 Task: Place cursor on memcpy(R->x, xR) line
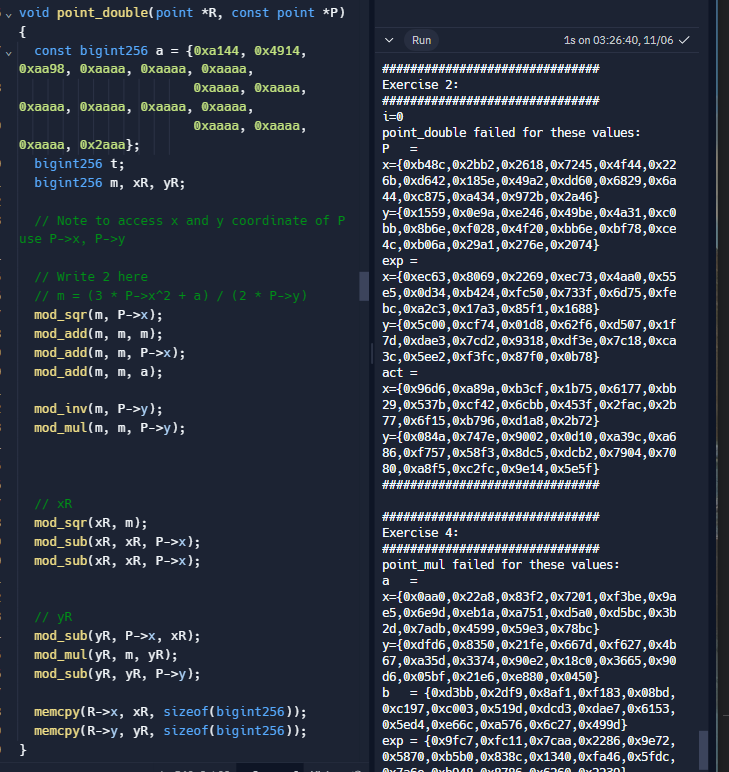click(170, 711)
